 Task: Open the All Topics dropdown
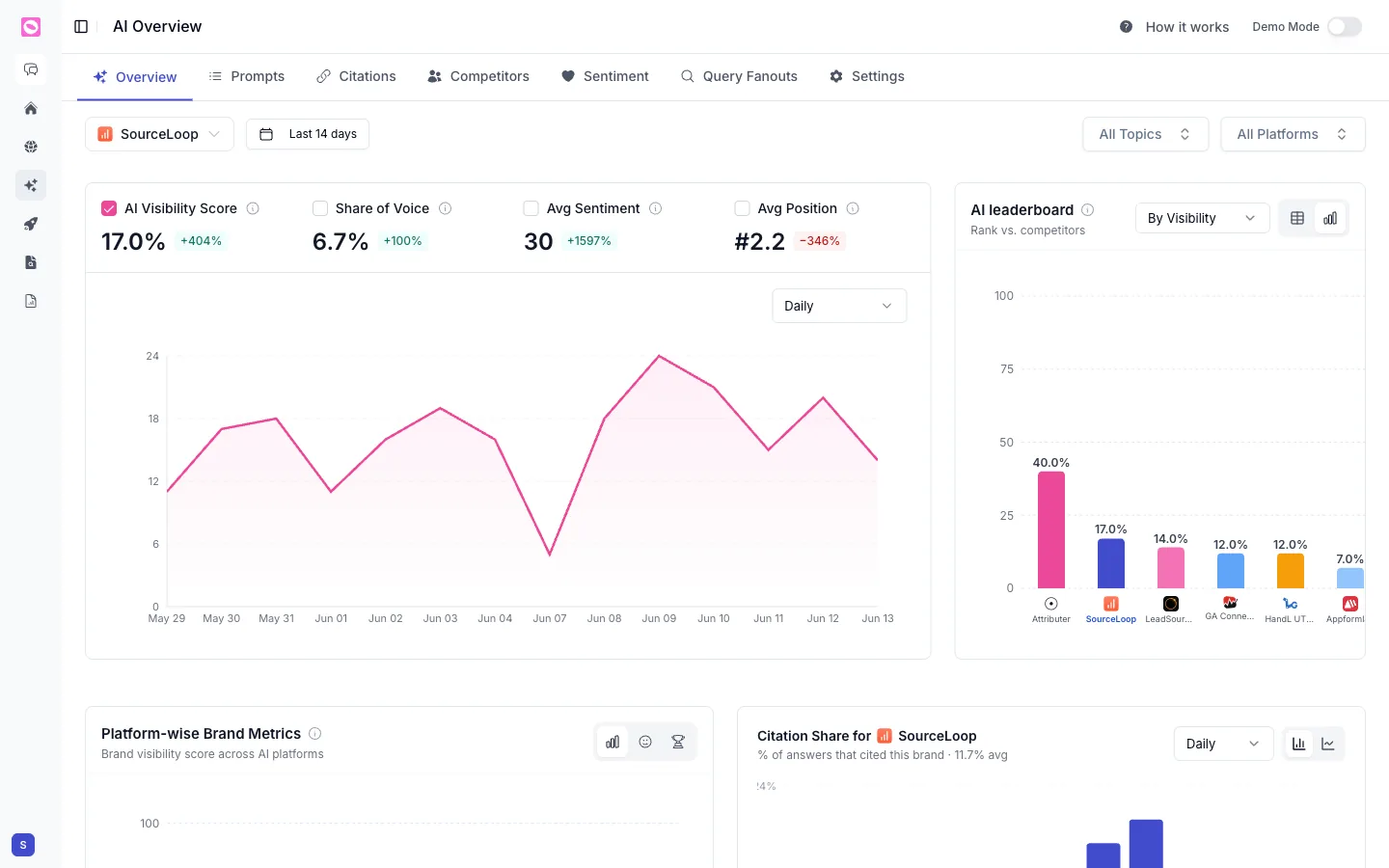tap(1145, 134)
